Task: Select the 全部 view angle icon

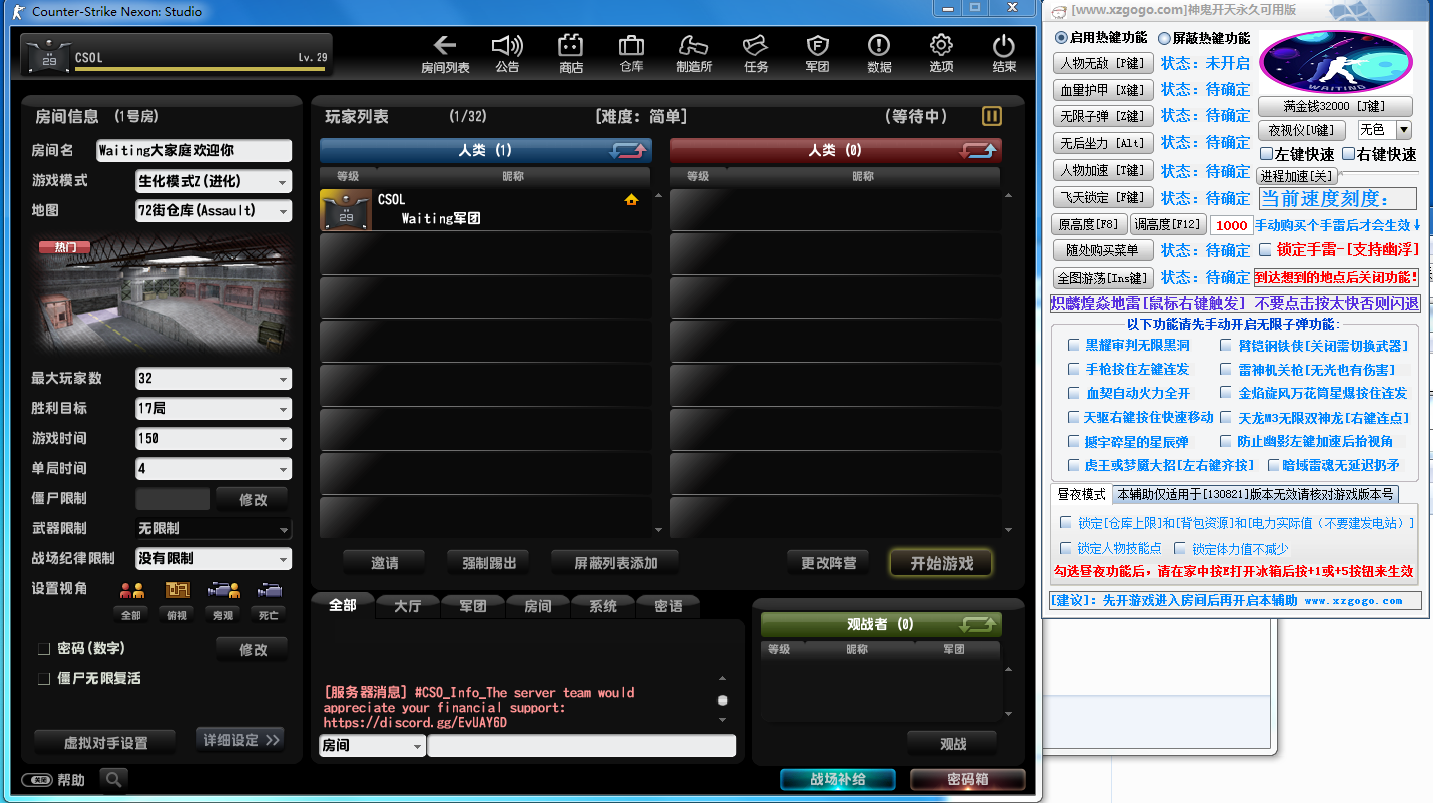Action: point(131,591)
